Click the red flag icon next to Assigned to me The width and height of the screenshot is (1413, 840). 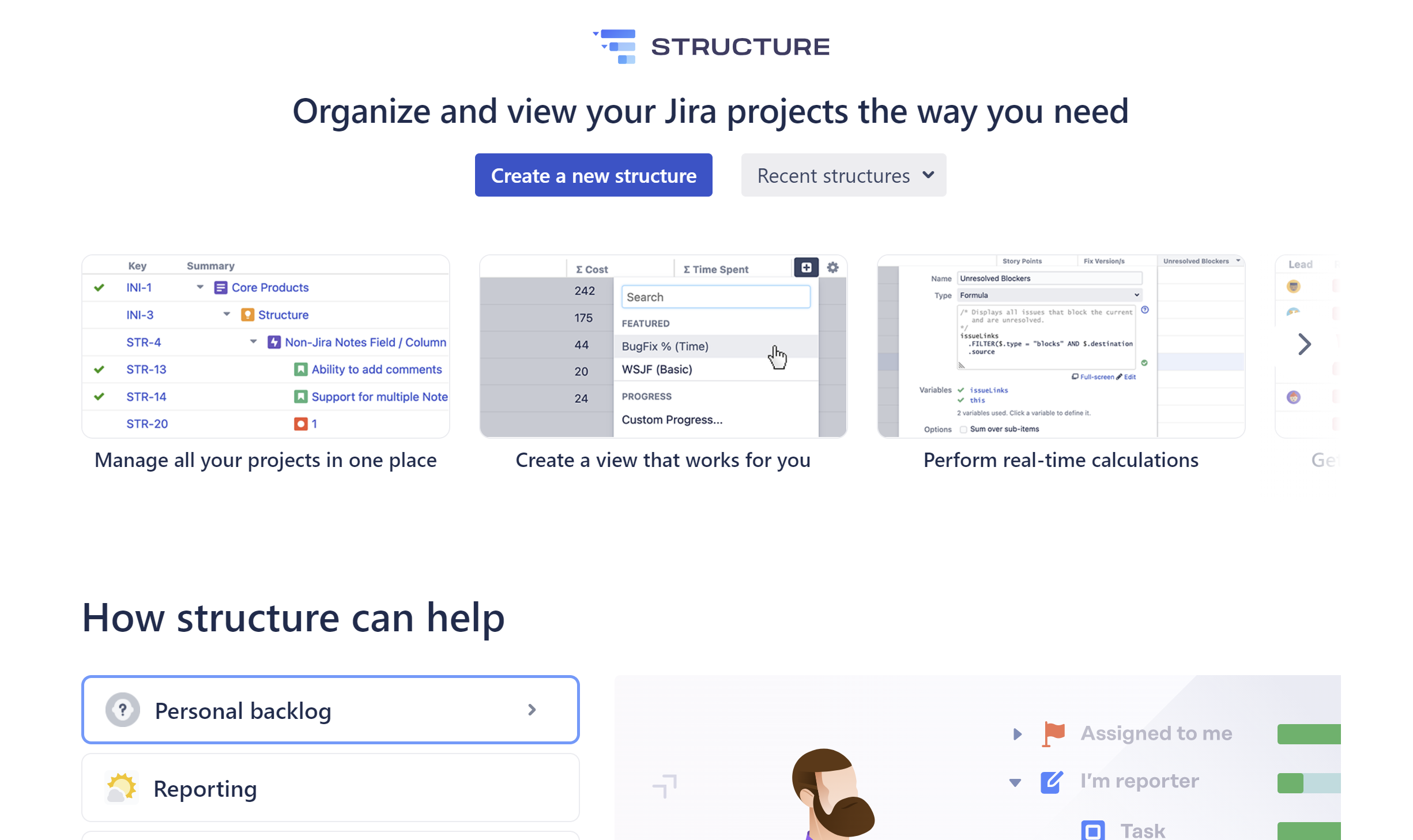pyautogui.click(x=1053, y=733)
